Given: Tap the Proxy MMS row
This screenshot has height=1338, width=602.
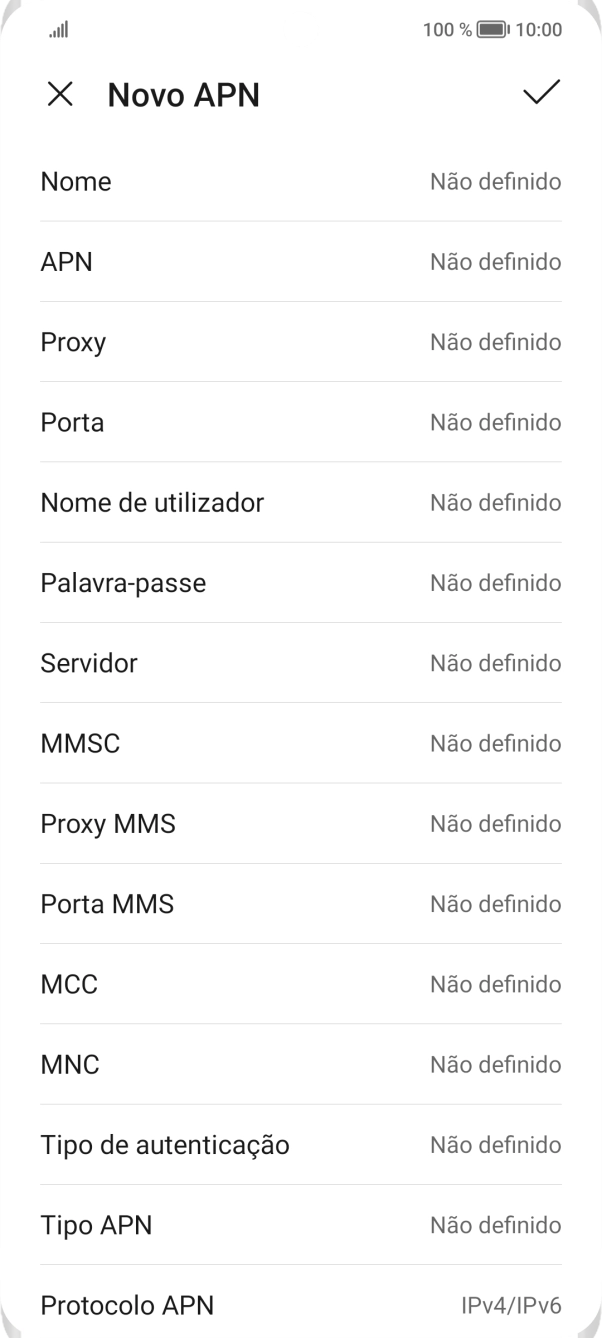Looking at the screenshot, I should click(x=300, y=823).
